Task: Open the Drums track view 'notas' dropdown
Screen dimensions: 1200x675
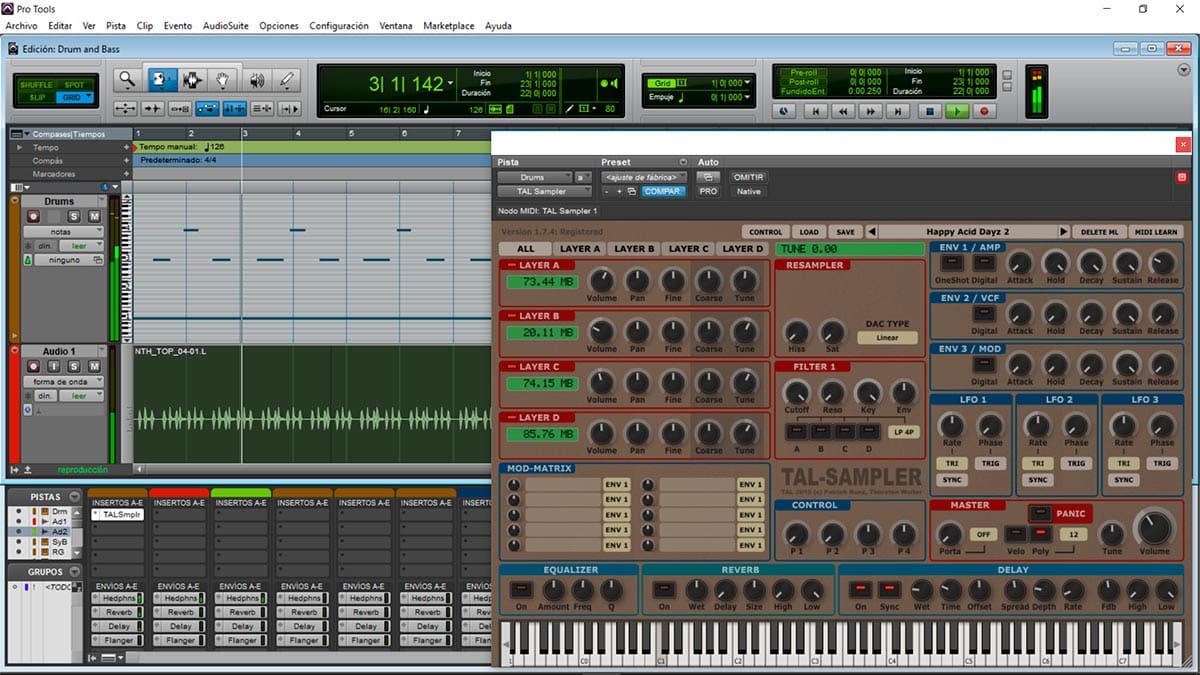Action: 63,231
